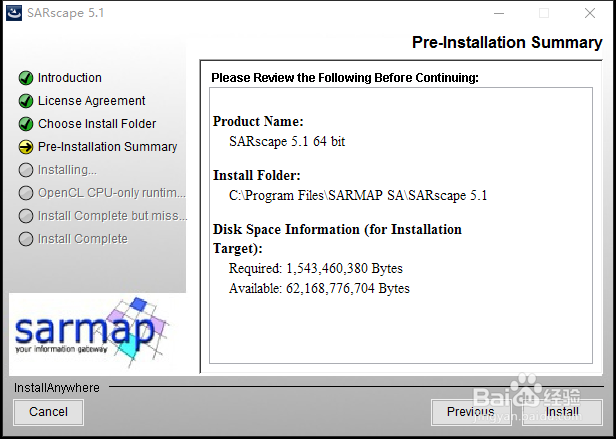Image resolution: width=616 pixels, height=439 pixels.
Task: Click the grey circle beside OpenCL CPU-only runtime
Action: coord(26,193)
